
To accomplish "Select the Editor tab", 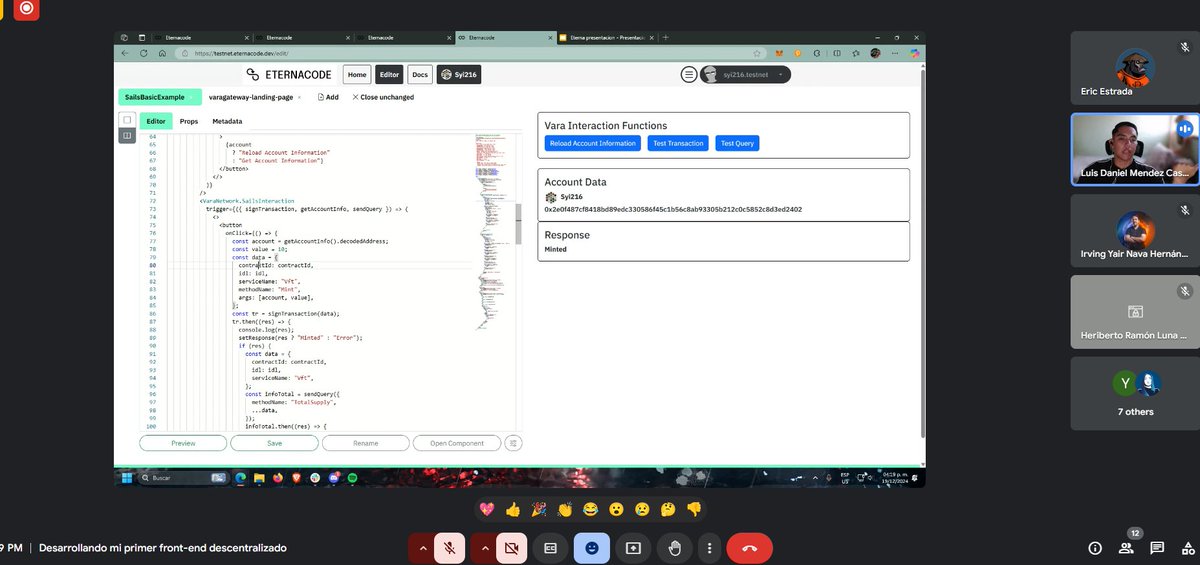I will [x=156, y=121].
